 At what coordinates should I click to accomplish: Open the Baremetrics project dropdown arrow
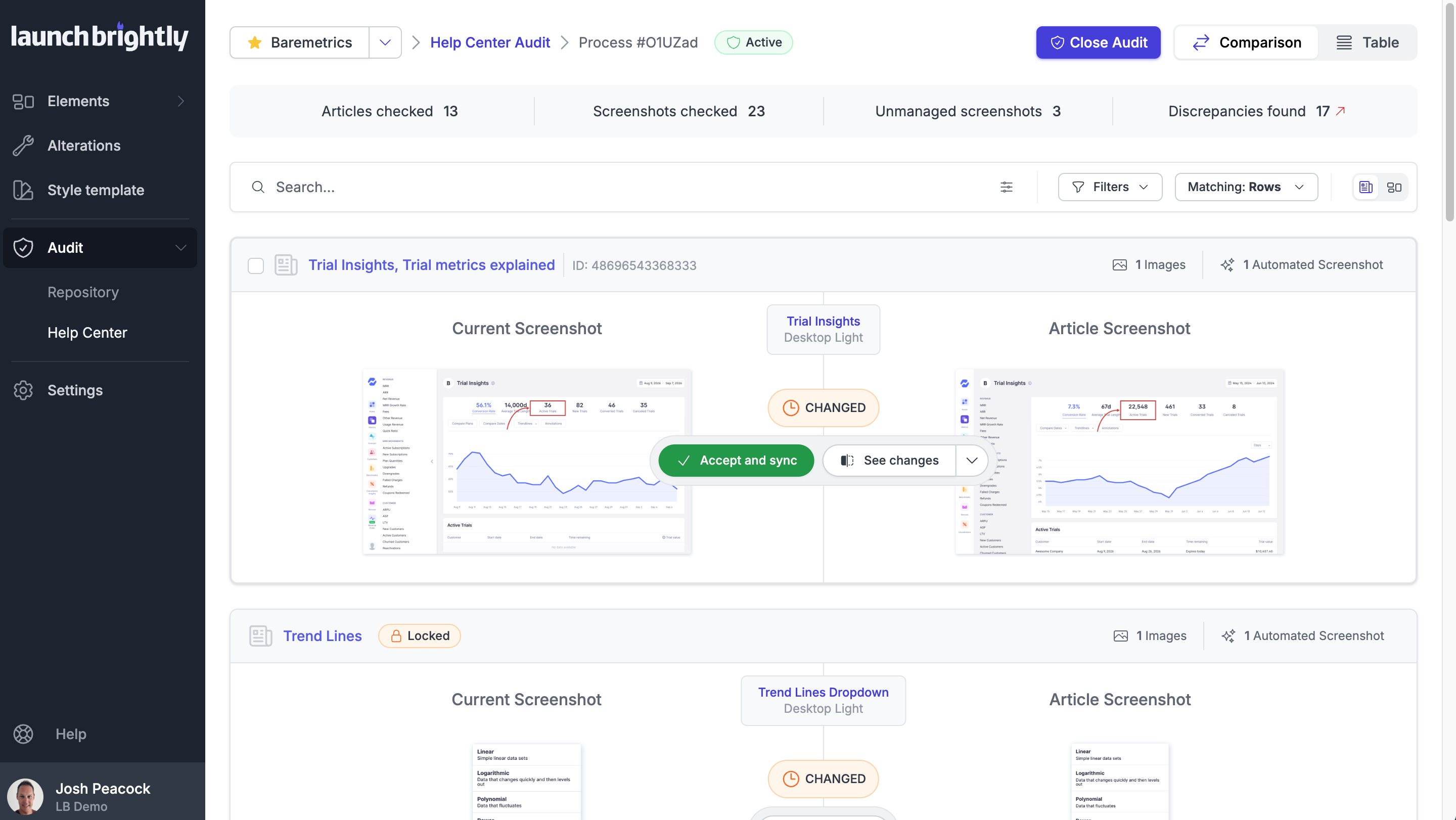[385, 42]
